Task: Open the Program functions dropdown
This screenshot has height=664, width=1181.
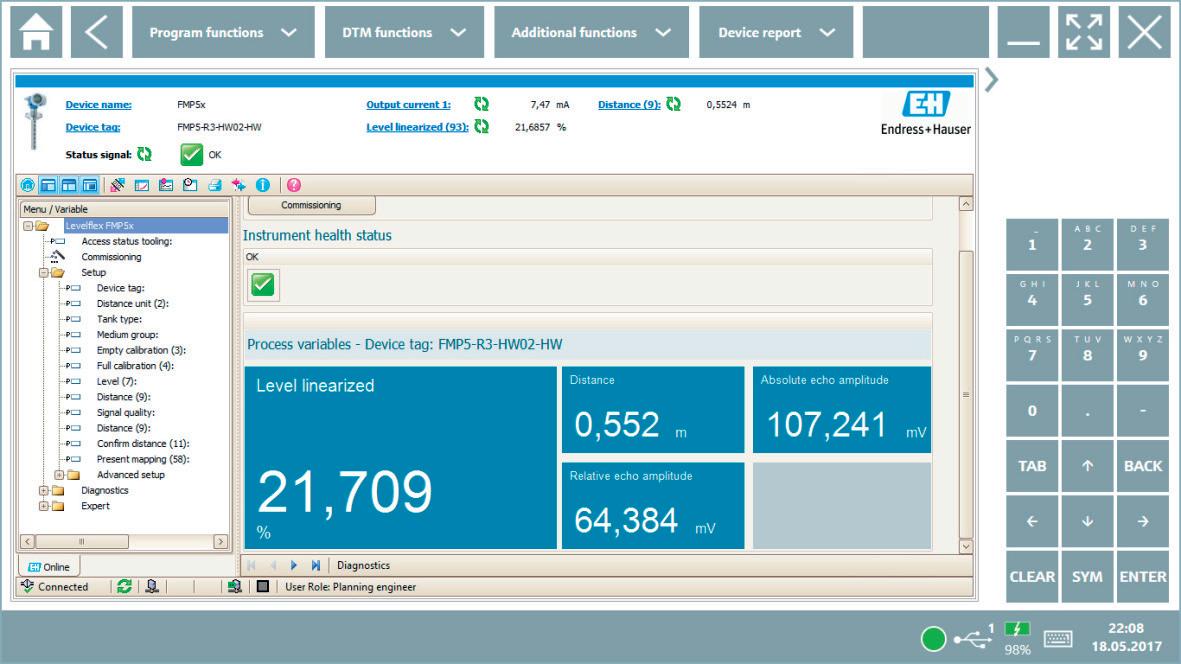Action: 223,32
